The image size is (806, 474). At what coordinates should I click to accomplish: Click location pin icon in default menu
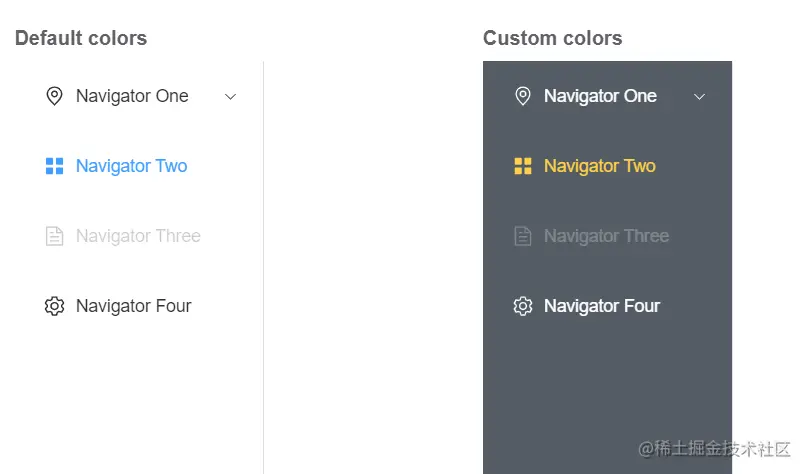[x=55, y=96]
